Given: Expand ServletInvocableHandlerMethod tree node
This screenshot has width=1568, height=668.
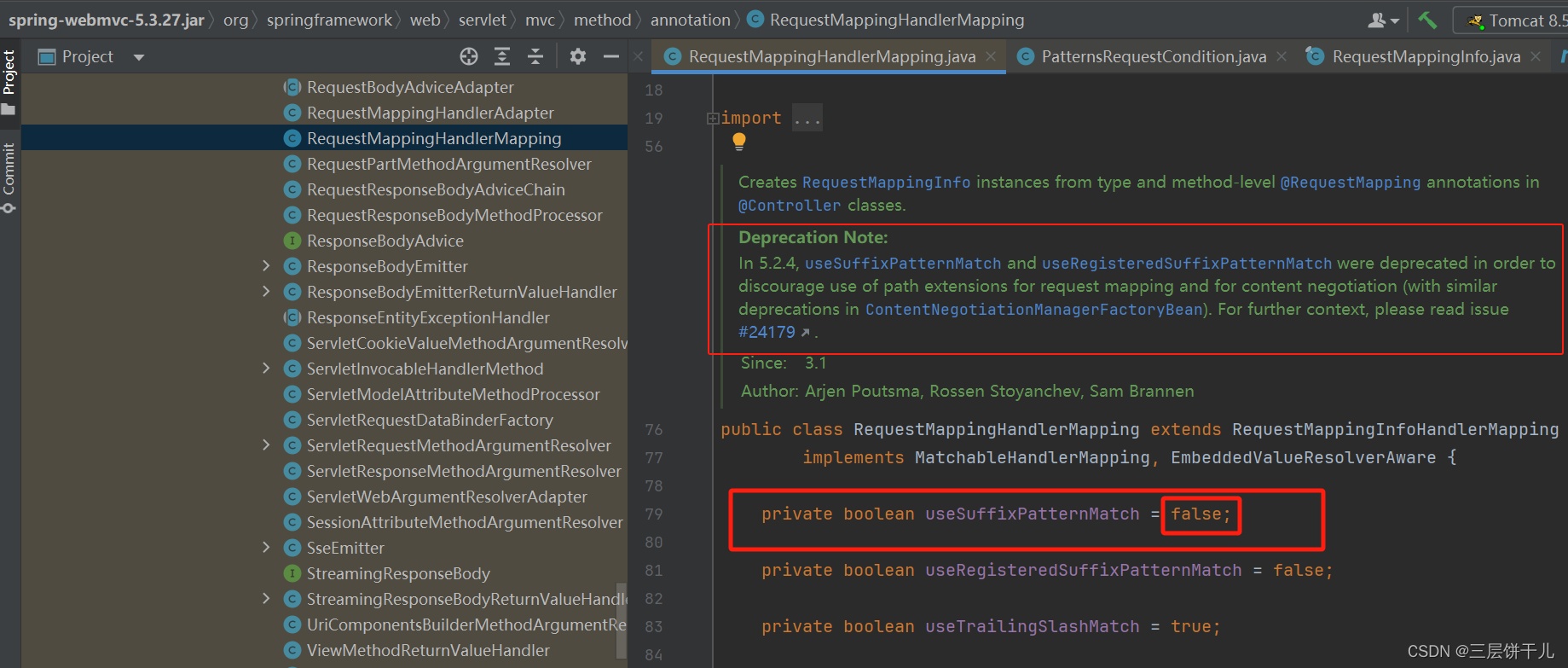Looking at the screenshot, I should 266,369.
